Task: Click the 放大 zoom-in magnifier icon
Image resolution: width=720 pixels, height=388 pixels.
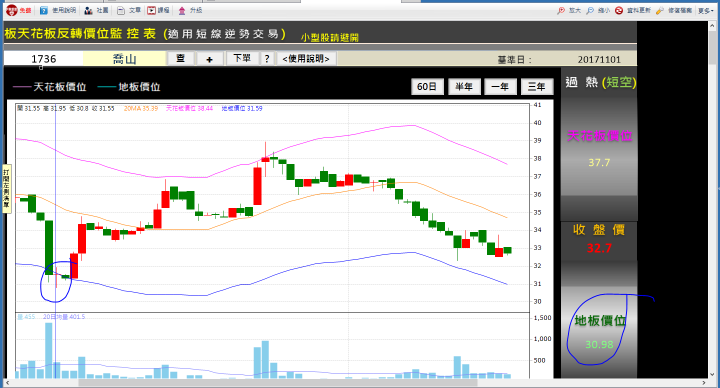Action: point(561,10)
